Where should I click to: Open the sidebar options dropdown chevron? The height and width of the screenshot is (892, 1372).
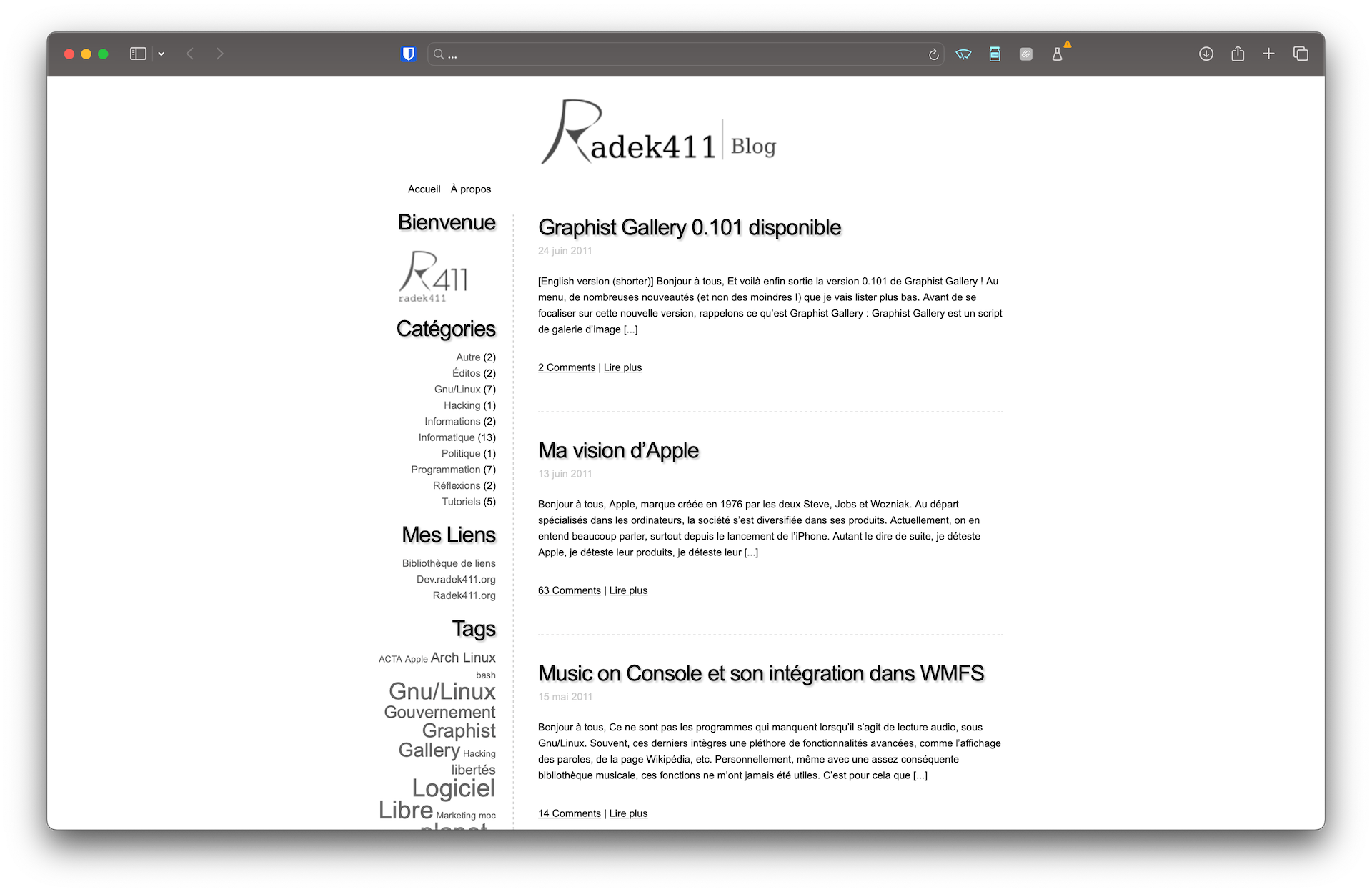(161, 54)
